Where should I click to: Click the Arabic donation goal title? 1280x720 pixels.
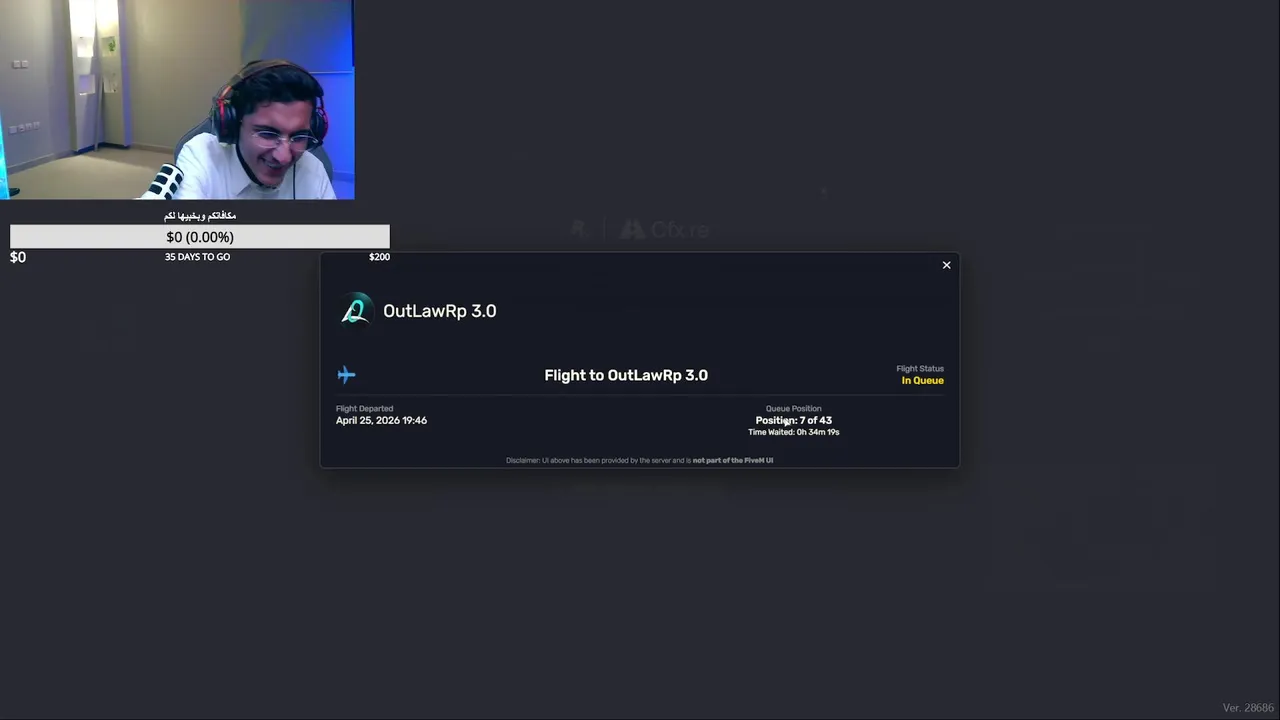[x=200, y=216]
